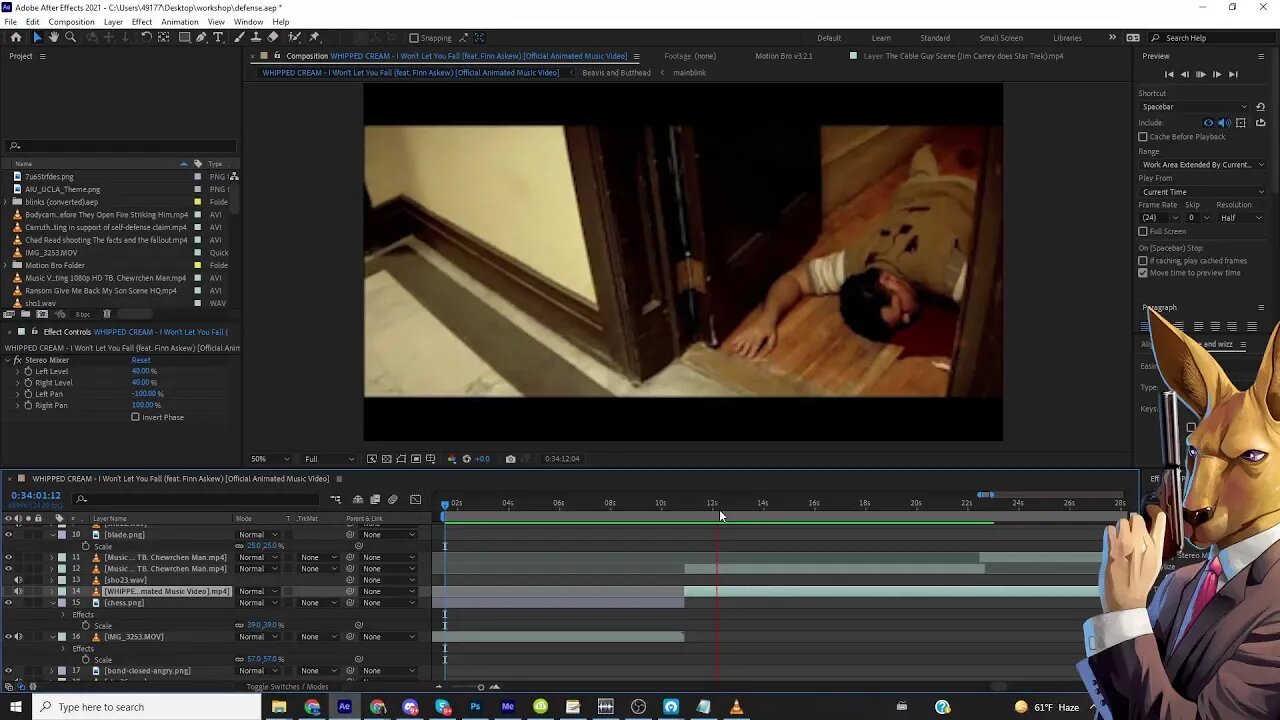Click the current timecode 0:34:01:12

click(36, 496)
